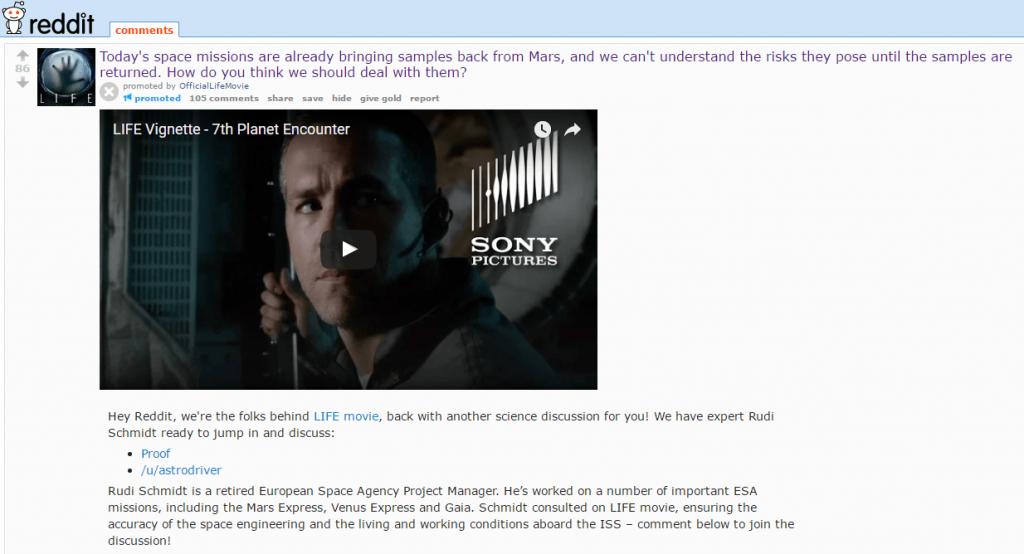Open the LIFE movie hyperlink

click(x=346, y=416)
